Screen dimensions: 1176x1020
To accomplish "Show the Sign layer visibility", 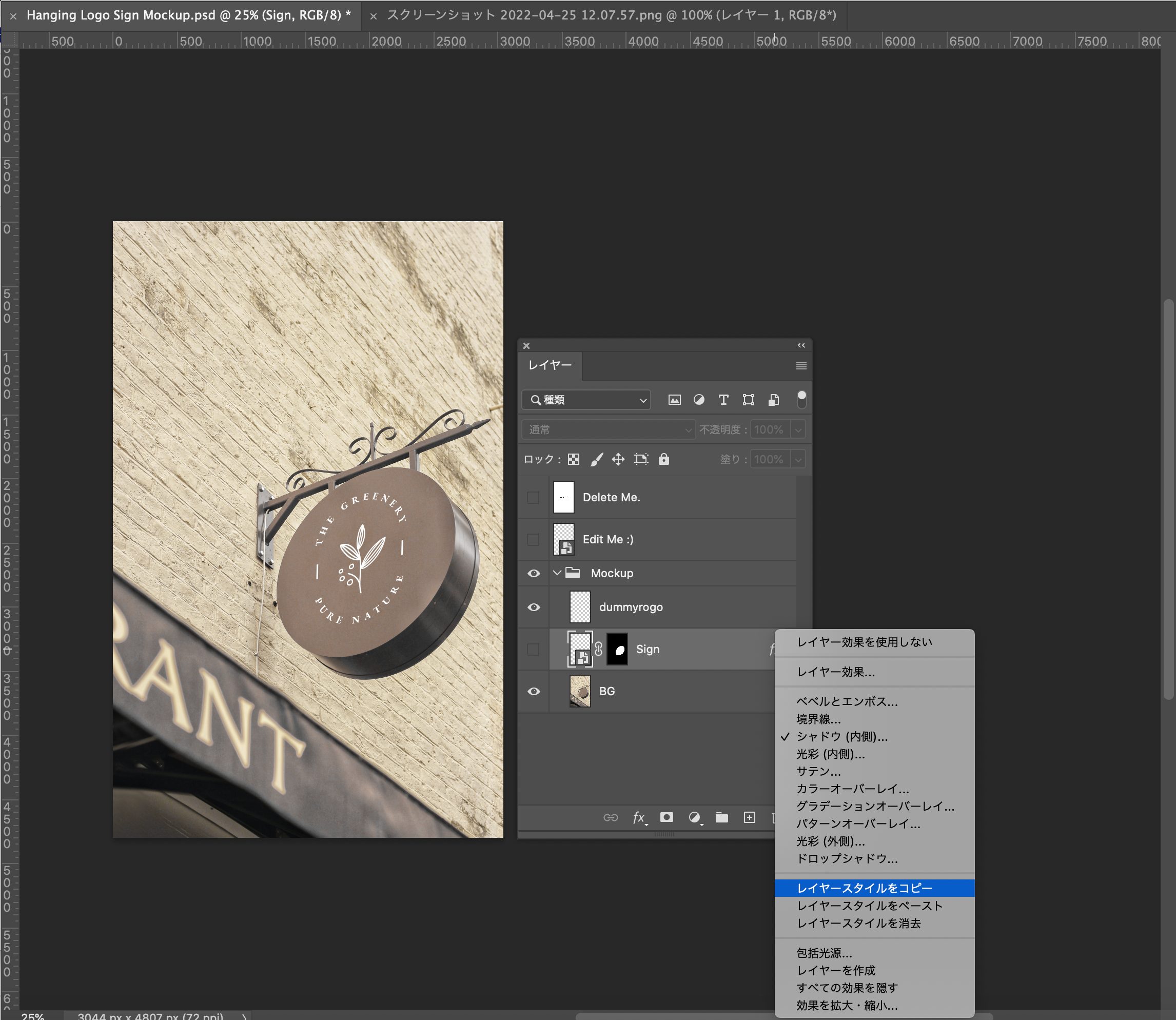I will (x=533, y=650).
